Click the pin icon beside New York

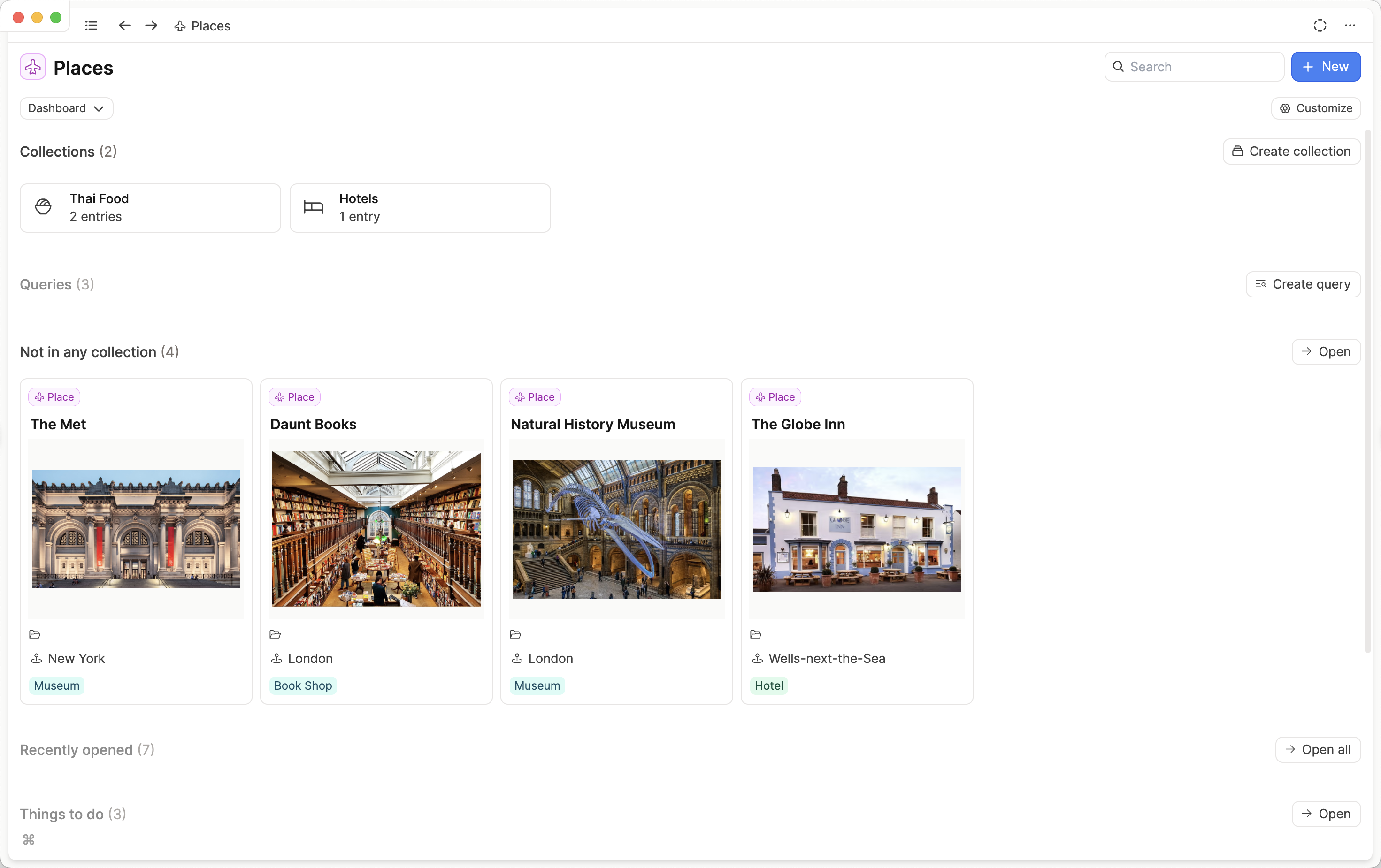(x=36, y=658)
